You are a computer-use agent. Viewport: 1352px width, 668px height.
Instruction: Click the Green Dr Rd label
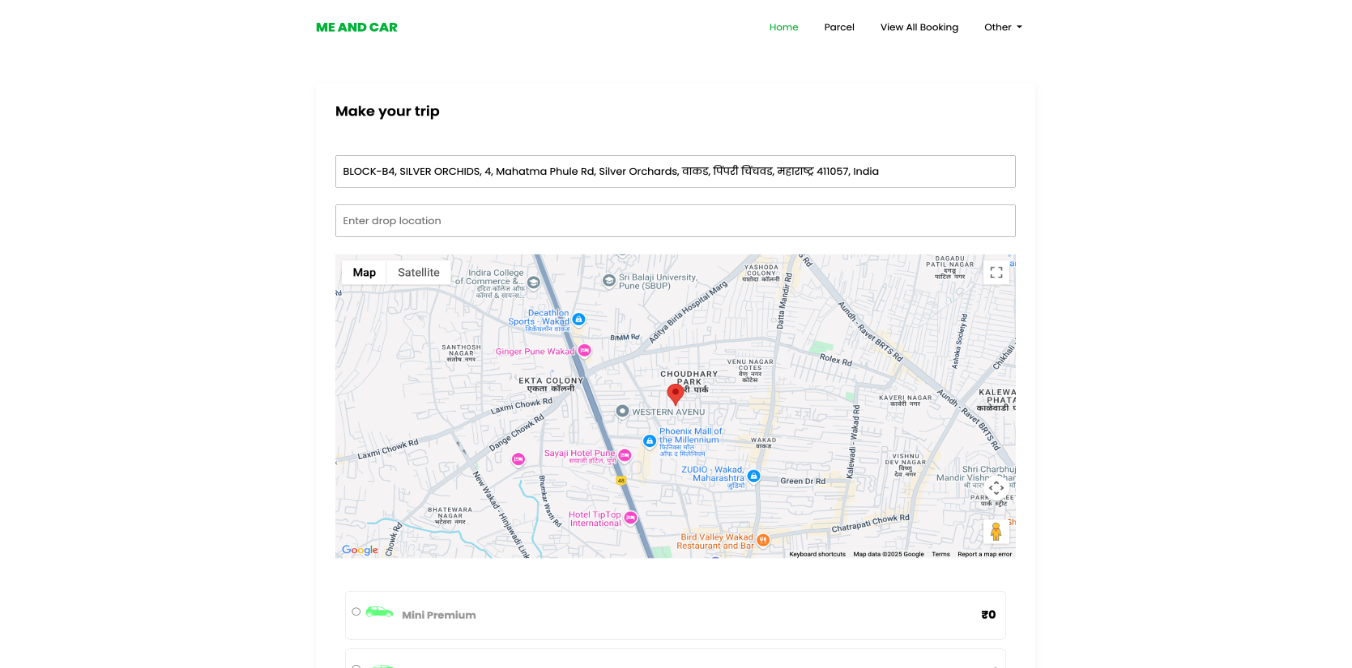803,481
